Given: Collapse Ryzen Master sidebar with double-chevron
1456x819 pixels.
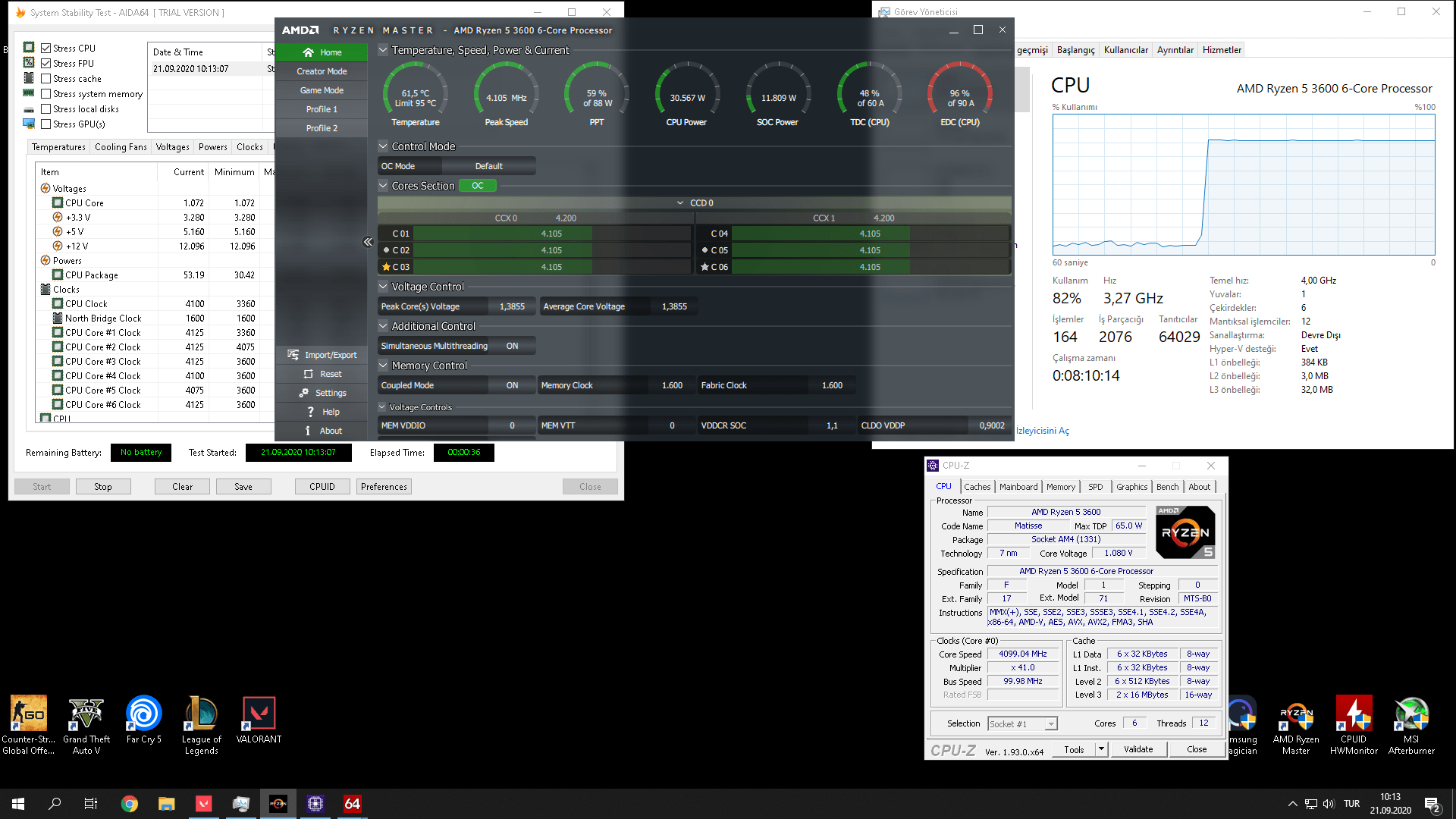Looking at the screenshot, I should (x=368, y=242).
